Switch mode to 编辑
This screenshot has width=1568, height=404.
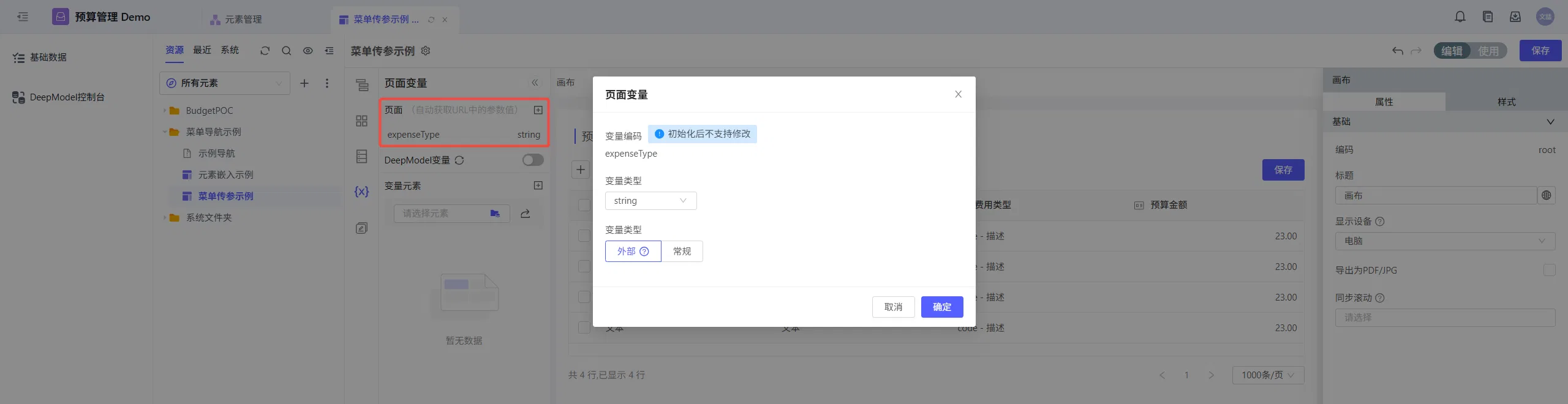click(1452, 51)
